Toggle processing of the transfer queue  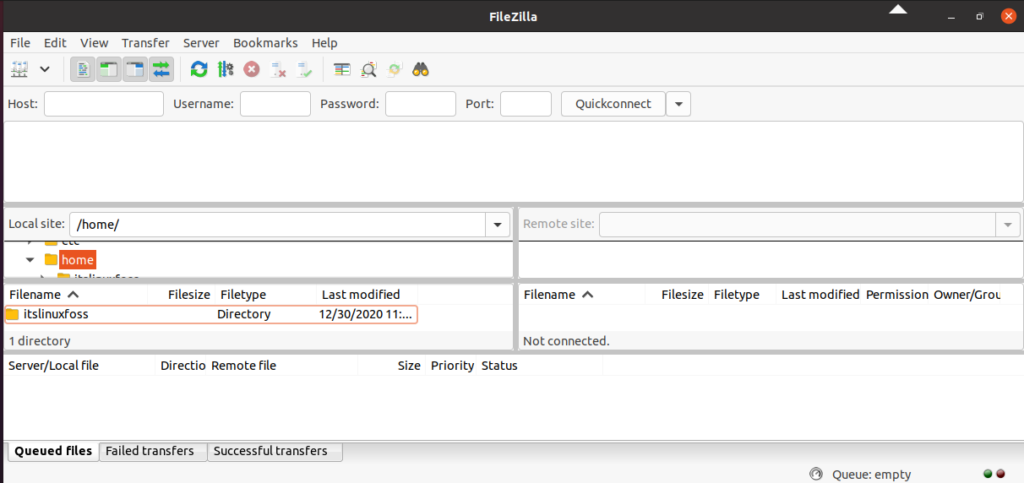[x=225, y=69]
